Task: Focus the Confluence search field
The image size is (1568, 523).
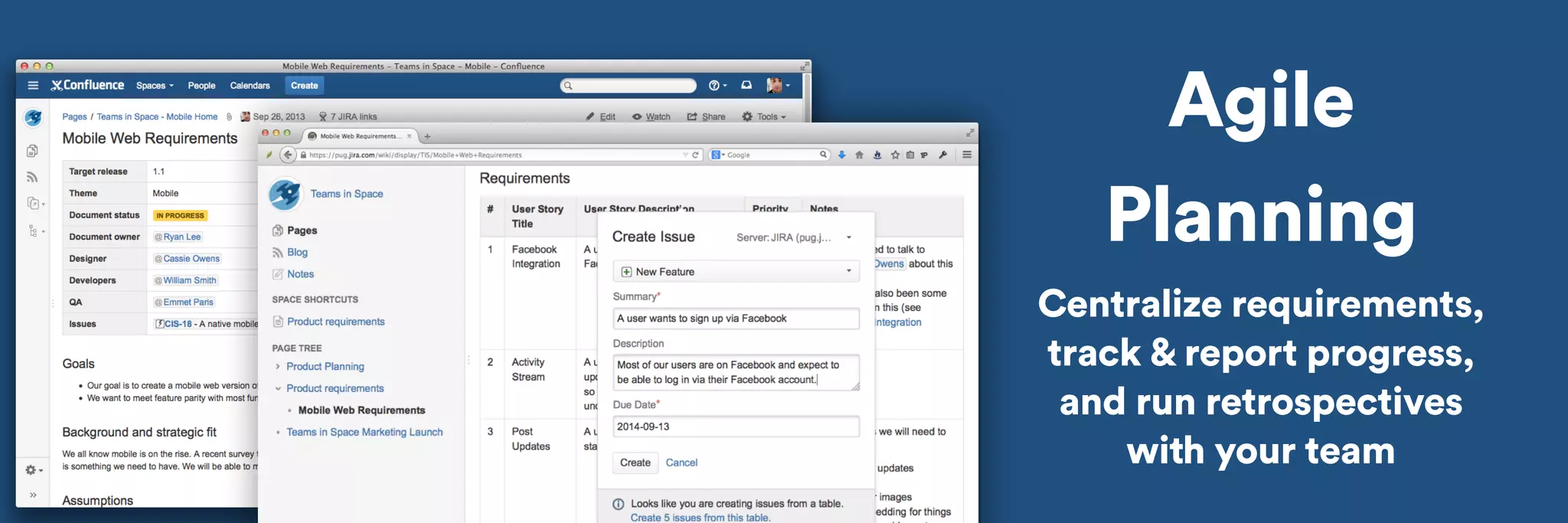Action: 628,86
